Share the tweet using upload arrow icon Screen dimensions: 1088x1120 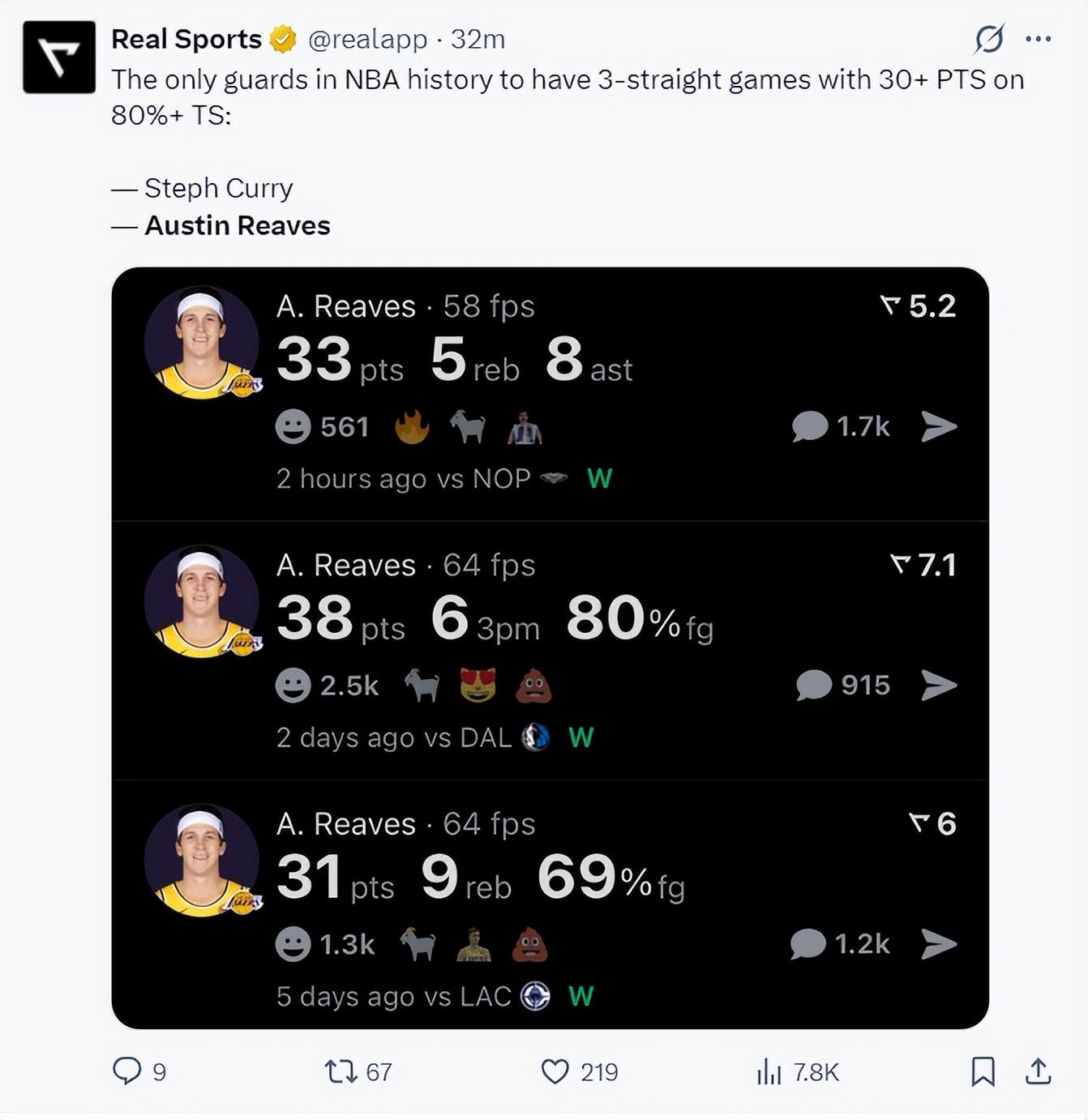[1039, 1071]
